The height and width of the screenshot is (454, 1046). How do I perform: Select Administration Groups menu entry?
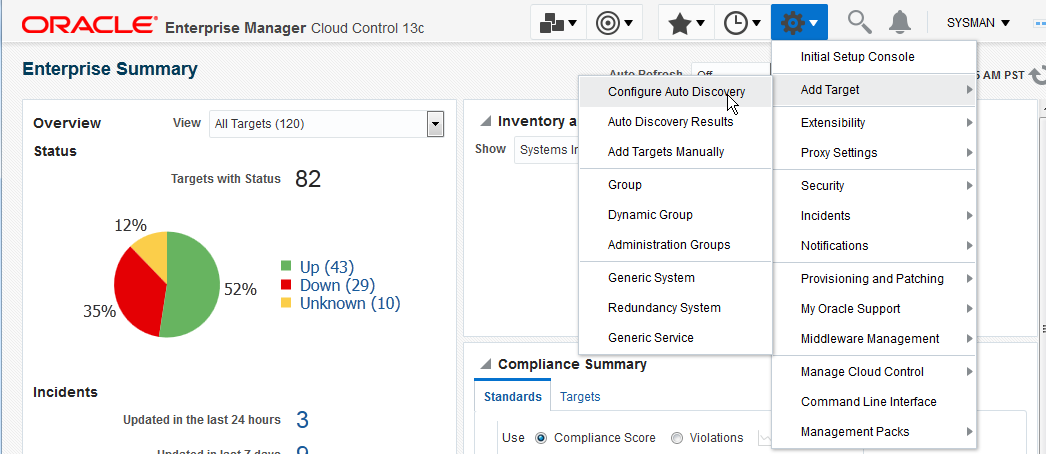[x=676, y=245]
